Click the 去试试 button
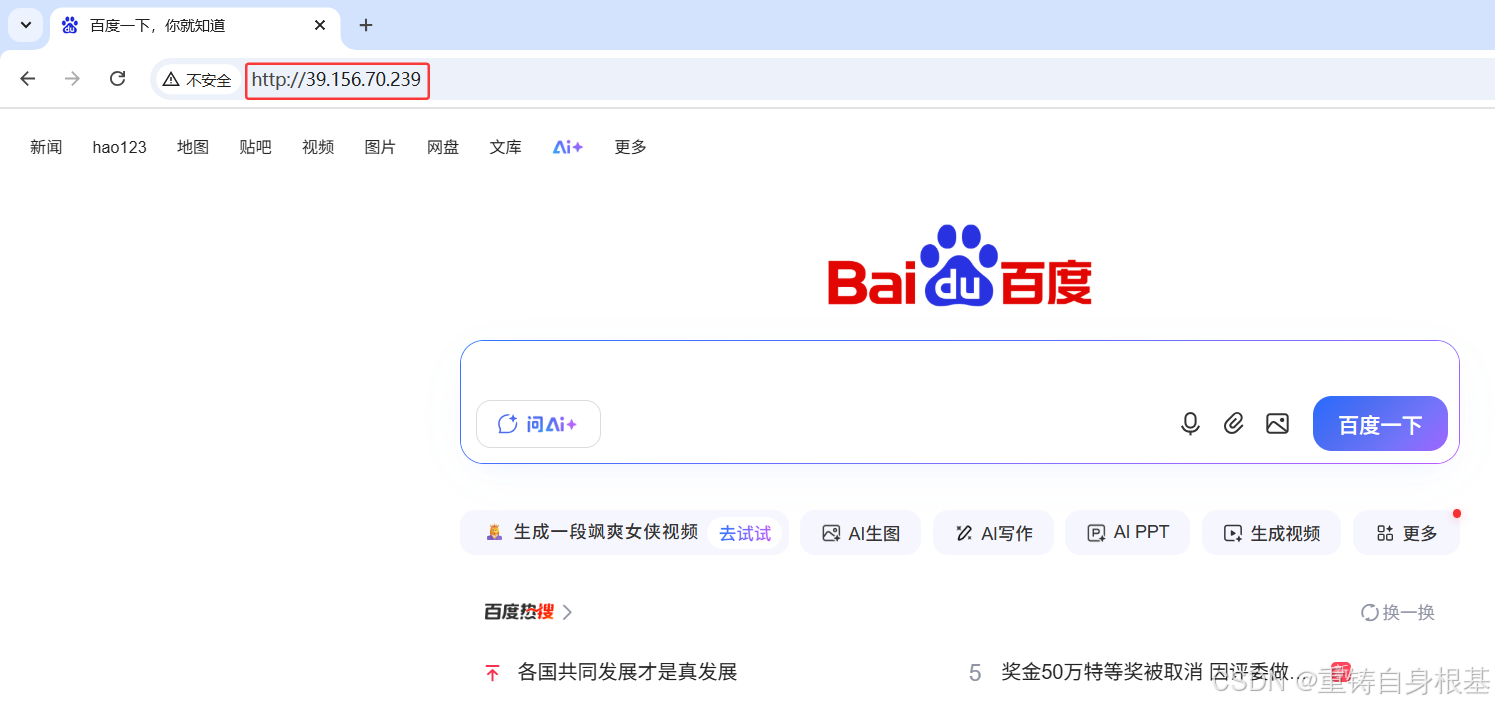The image size is (1495, 707). [x=745, y=533]
